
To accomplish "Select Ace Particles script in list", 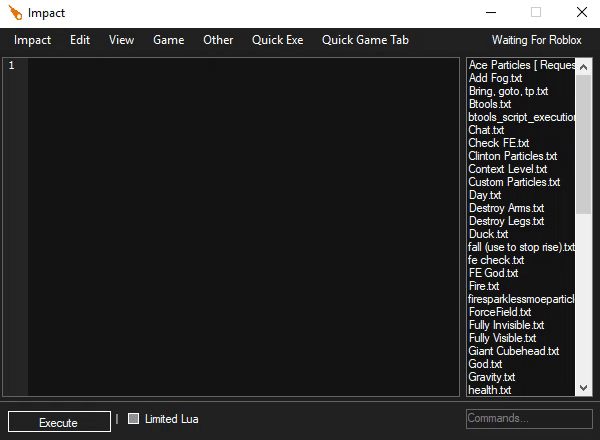I will click(x=522, y=65).
